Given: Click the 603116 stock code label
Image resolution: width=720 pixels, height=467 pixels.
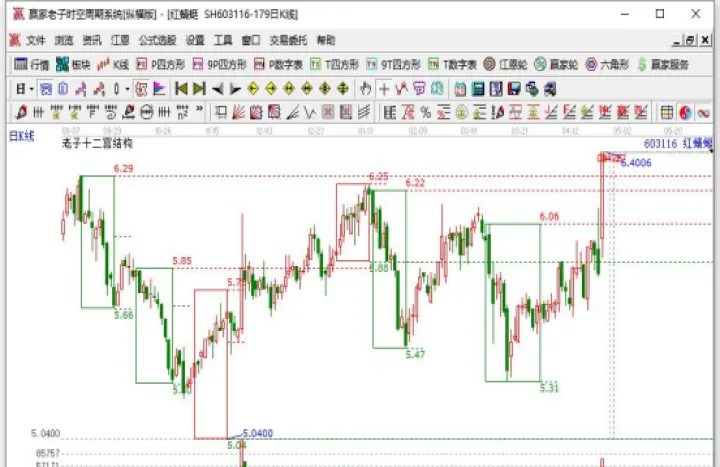Looking at the screenshot, I should click(x=660, y=144).
